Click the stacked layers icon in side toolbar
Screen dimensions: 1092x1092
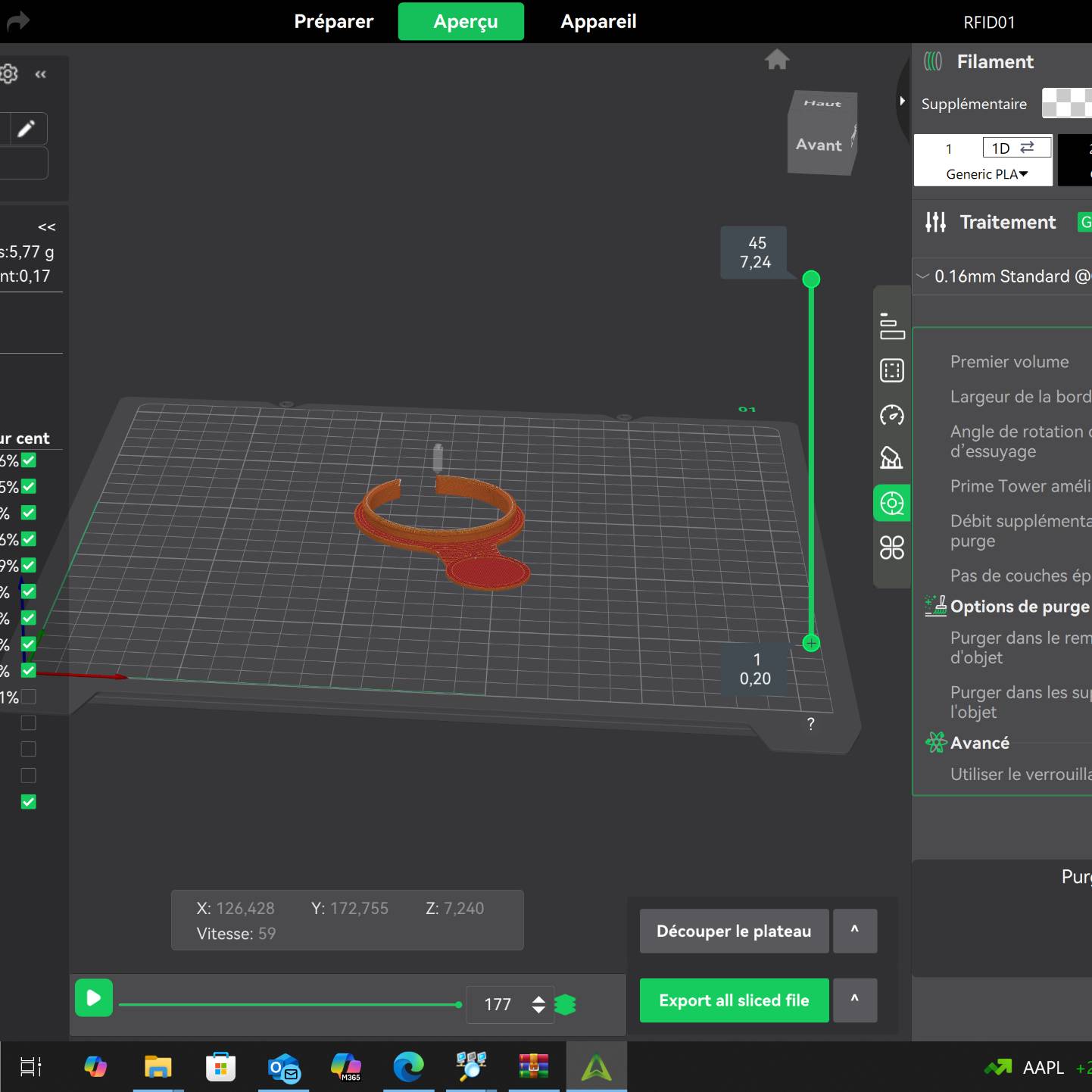coord(892,326)
